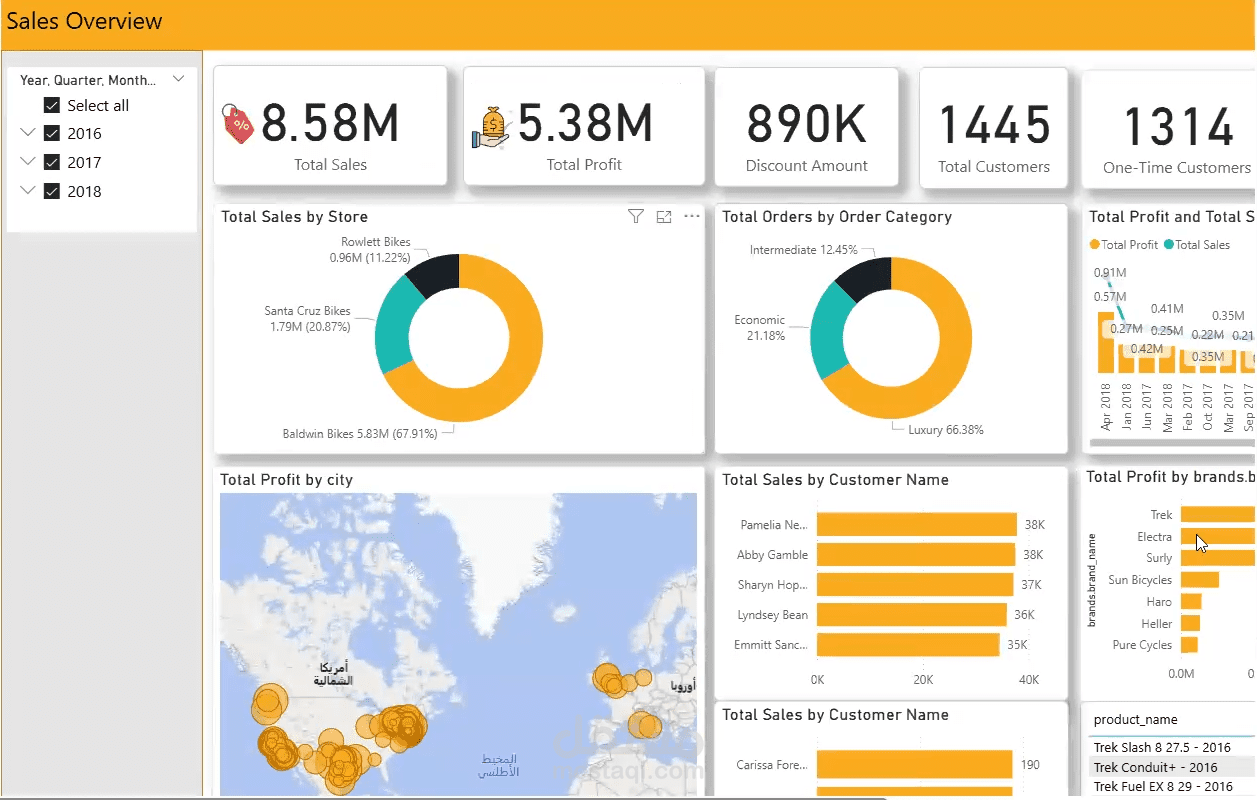Open the Year, Quarter, Month slicer dropdown

[x=178, y=79]
